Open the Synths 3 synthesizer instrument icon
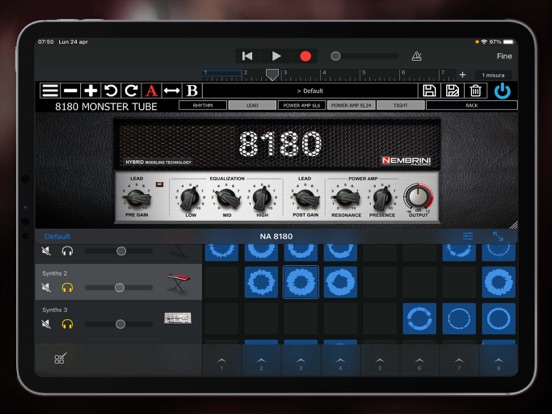 pos(178,318)
